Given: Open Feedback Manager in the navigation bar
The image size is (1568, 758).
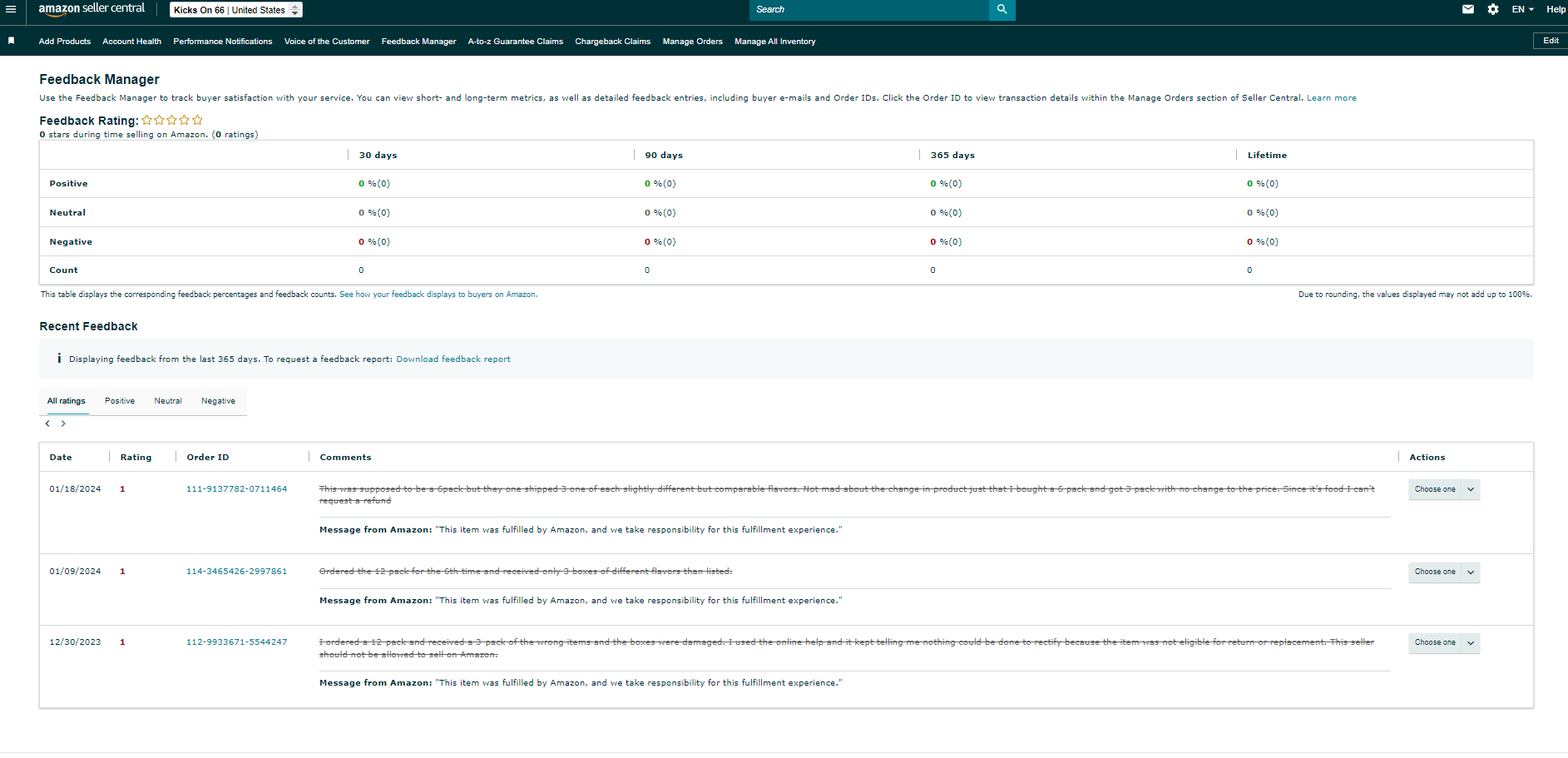Looking at the screenshot, I should point(419,41).
